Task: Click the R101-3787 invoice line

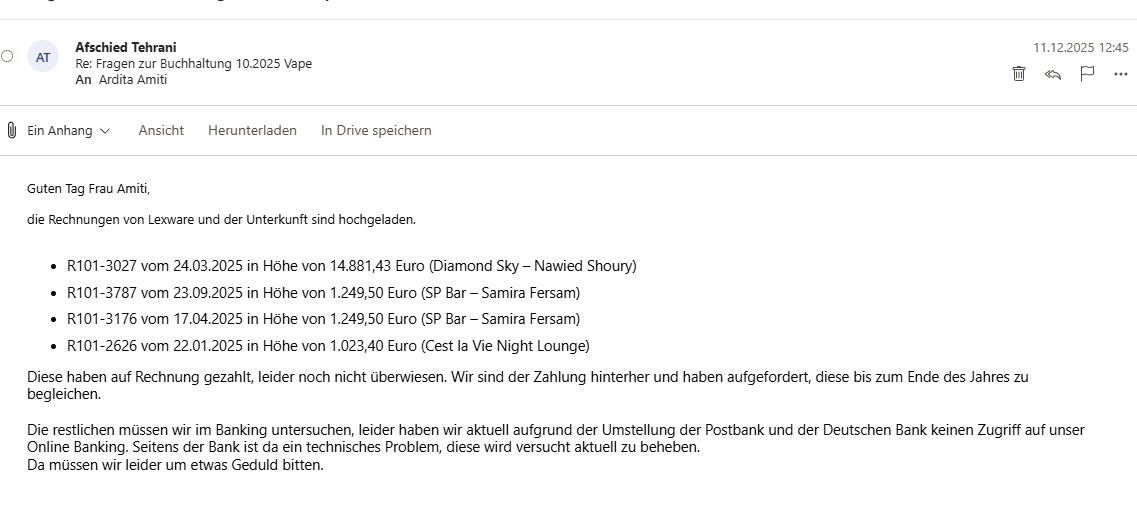Action: pyautogui.click(x=323, y=292)
